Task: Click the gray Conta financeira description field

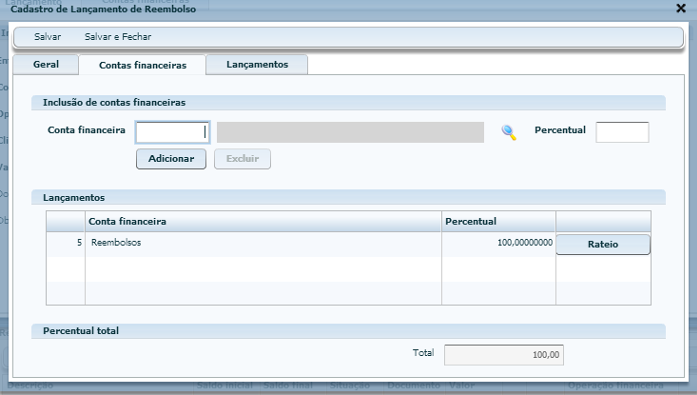Action: click(350, 132)
